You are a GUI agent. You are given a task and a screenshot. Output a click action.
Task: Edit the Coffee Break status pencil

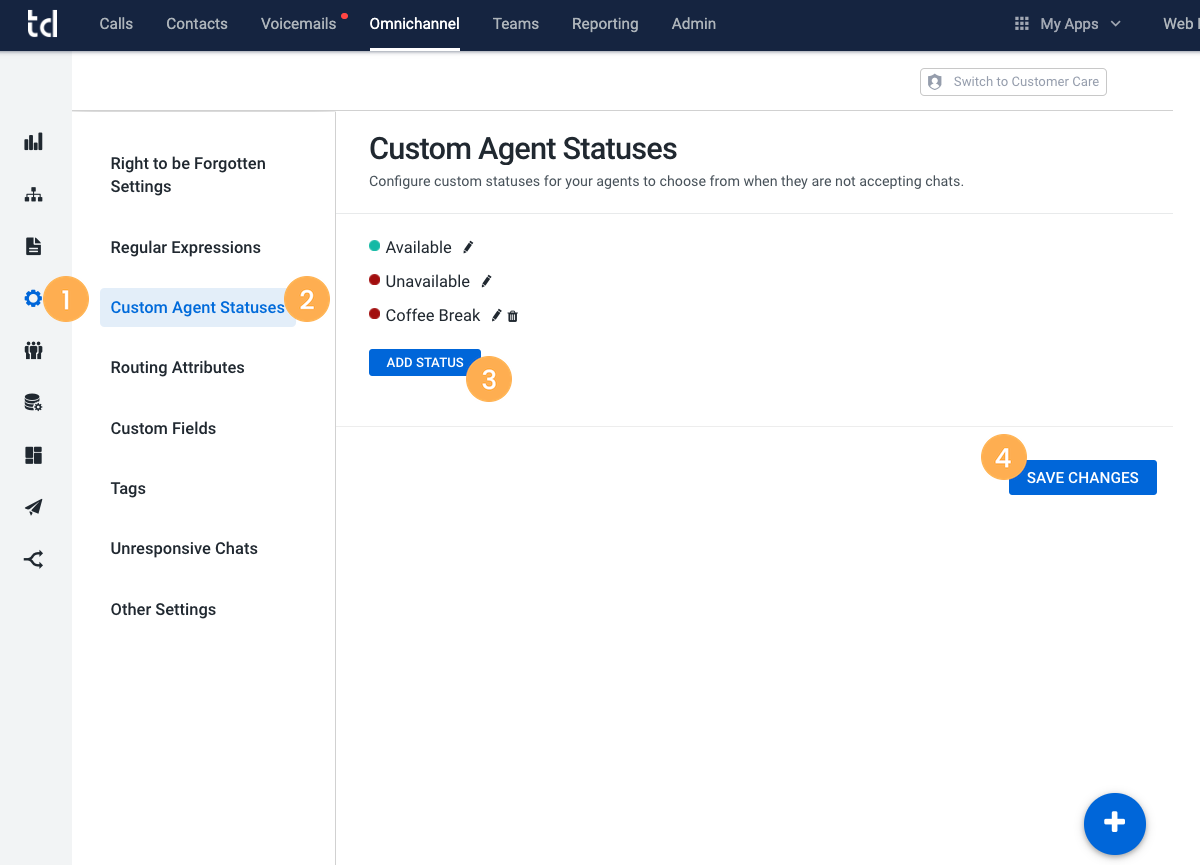(x=496, y=315)
